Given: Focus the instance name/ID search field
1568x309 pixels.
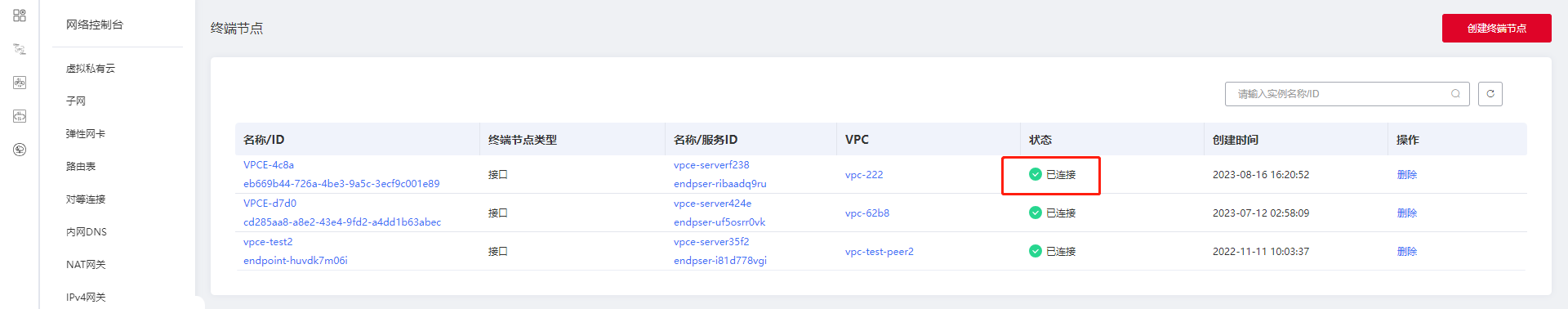Looking at the screenshot, I should [1339, 94].
